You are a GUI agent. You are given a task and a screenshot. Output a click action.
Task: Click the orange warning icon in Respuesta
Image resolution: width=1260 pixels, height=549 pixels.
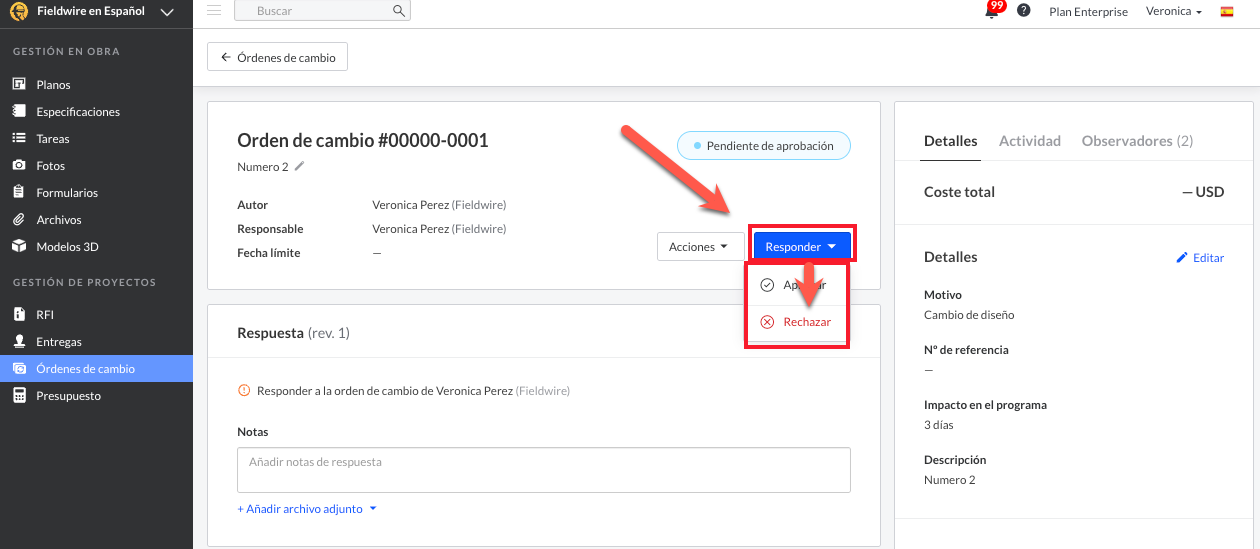[243, 391]
